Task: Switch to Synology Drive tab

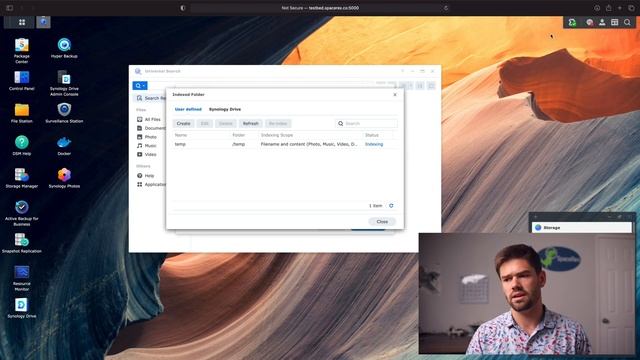Action: tap(225, 109)
